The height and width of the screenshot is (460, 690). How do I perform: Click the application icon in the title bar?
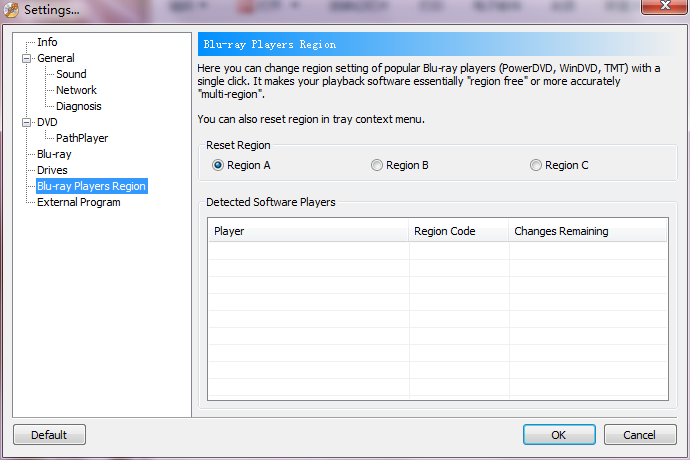tap(11, 10)
